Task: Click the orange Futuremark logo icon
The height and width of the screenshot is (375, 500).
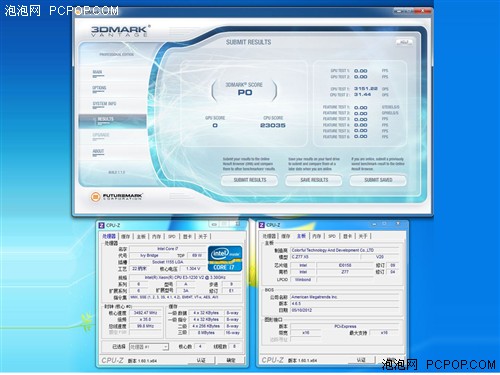Action: point(95,197)
